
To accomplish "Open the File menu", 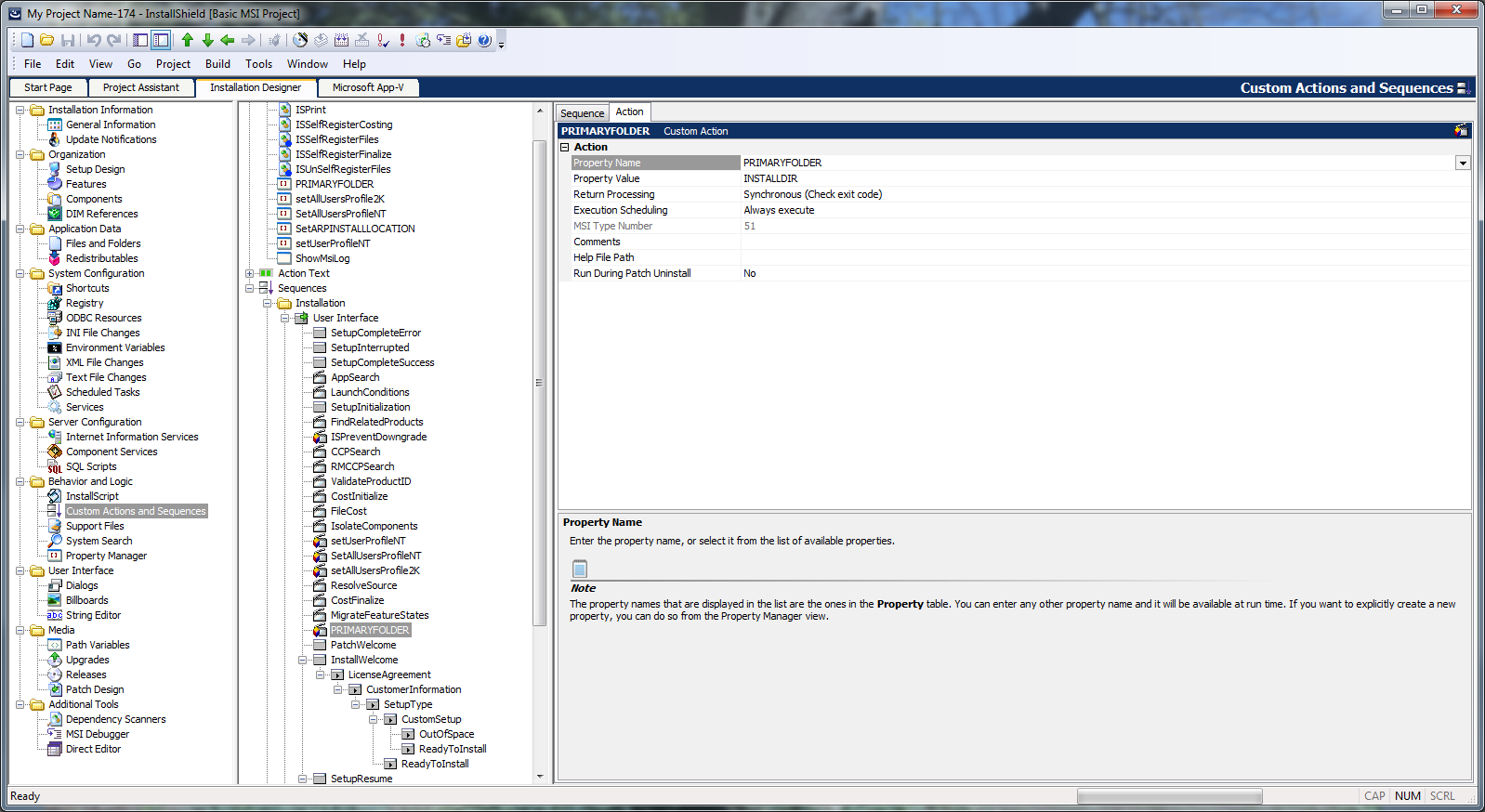I will pos(33,64).
